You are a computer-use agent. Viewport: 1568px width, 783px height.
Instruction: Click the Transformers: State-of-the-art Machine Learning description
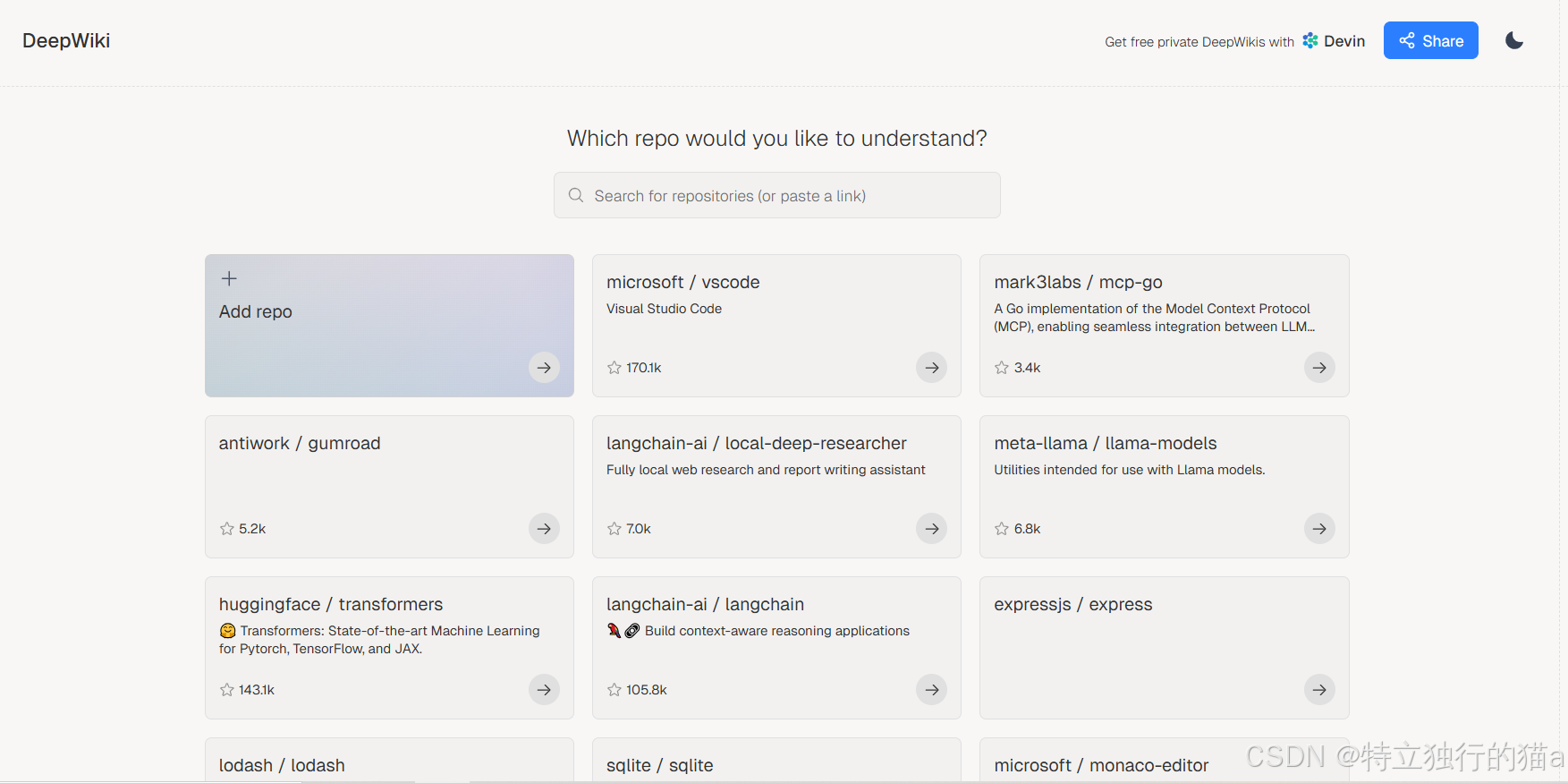[x=379, y=640]
